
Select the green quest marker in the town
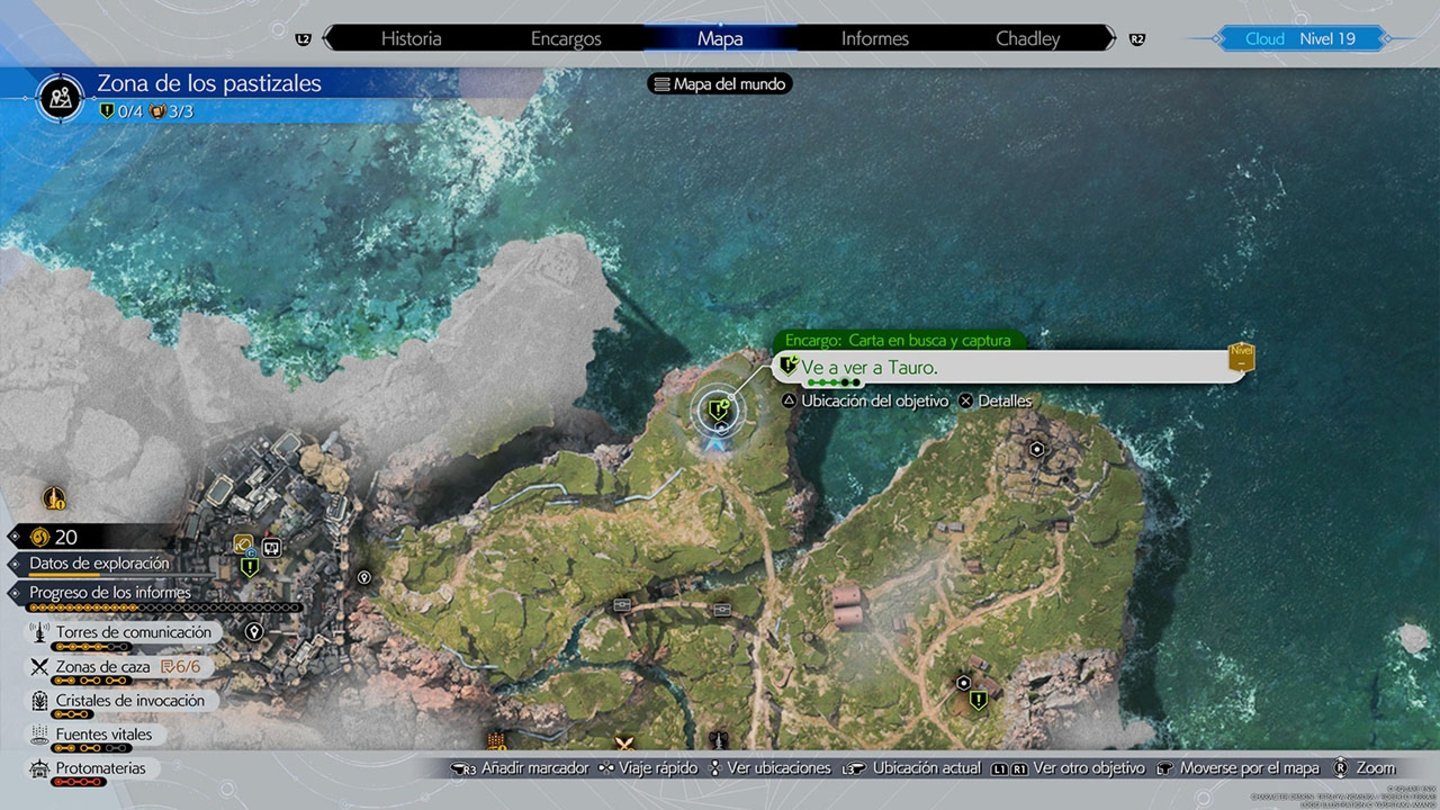pos(250,567)
